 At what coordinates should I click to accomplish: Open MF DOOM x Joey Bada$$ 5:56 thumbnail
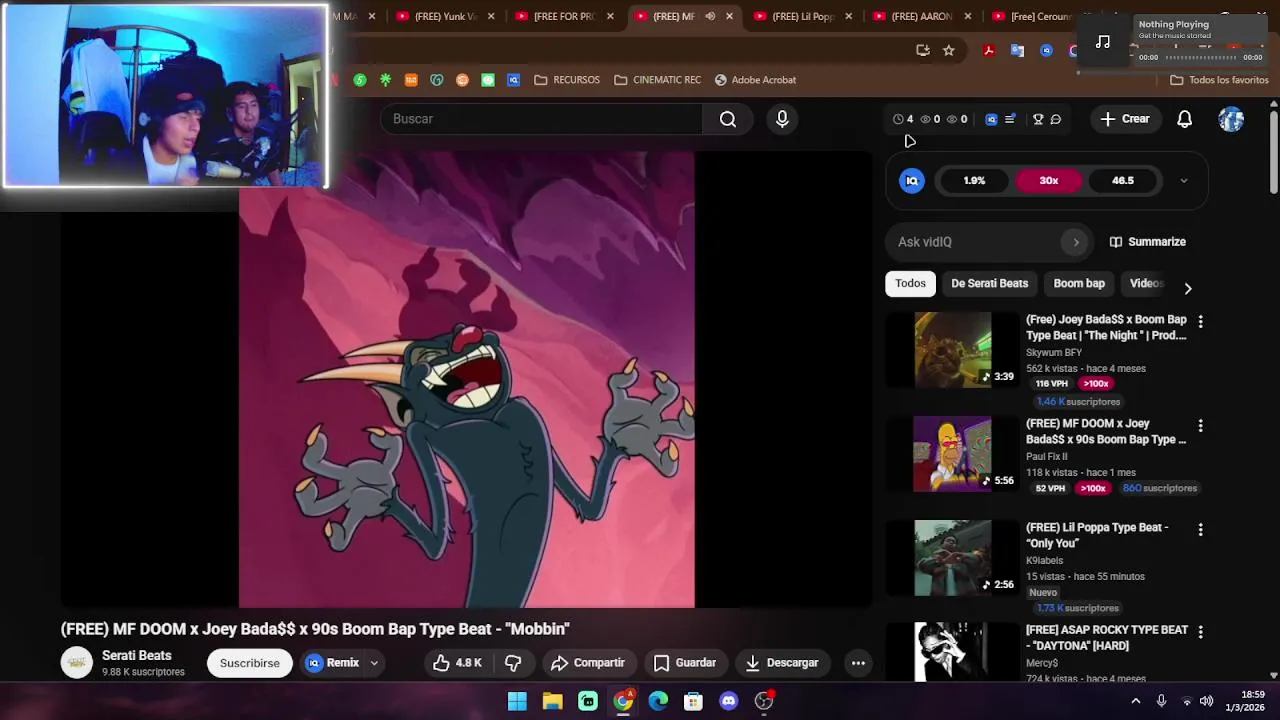click(953, 455)
